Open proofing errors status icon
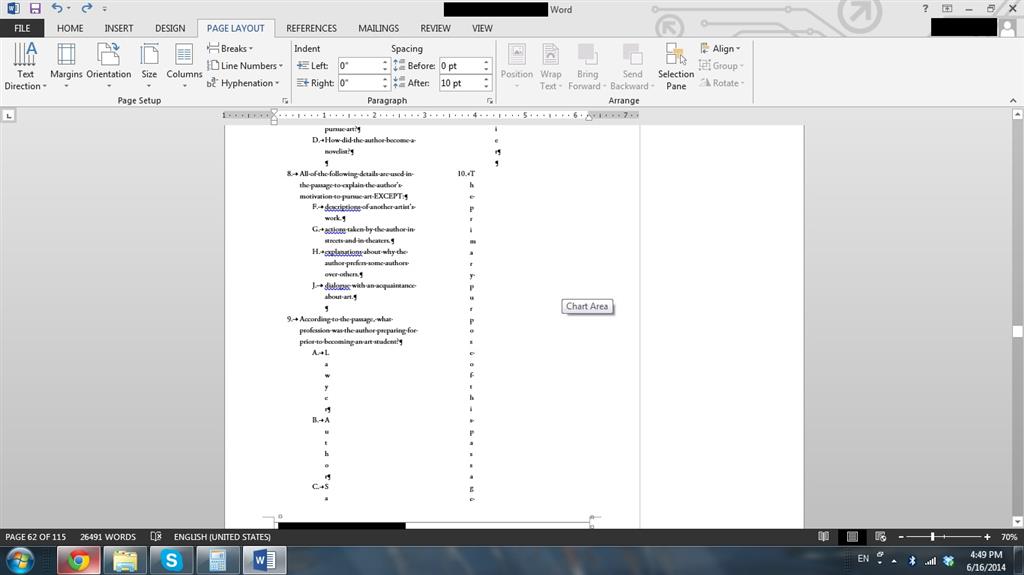The height and width of the screenshot is (575, 1024). coord(155,536)
